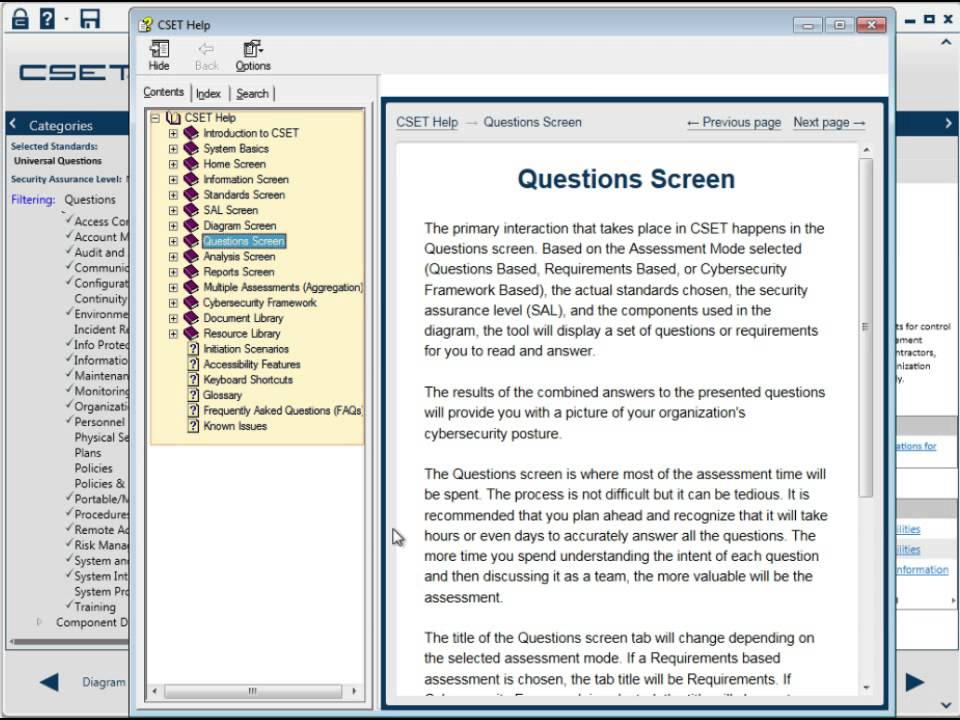Select the Personnel category in Categories list
Viewport: 960px width, 720px height.
point(99,422)
